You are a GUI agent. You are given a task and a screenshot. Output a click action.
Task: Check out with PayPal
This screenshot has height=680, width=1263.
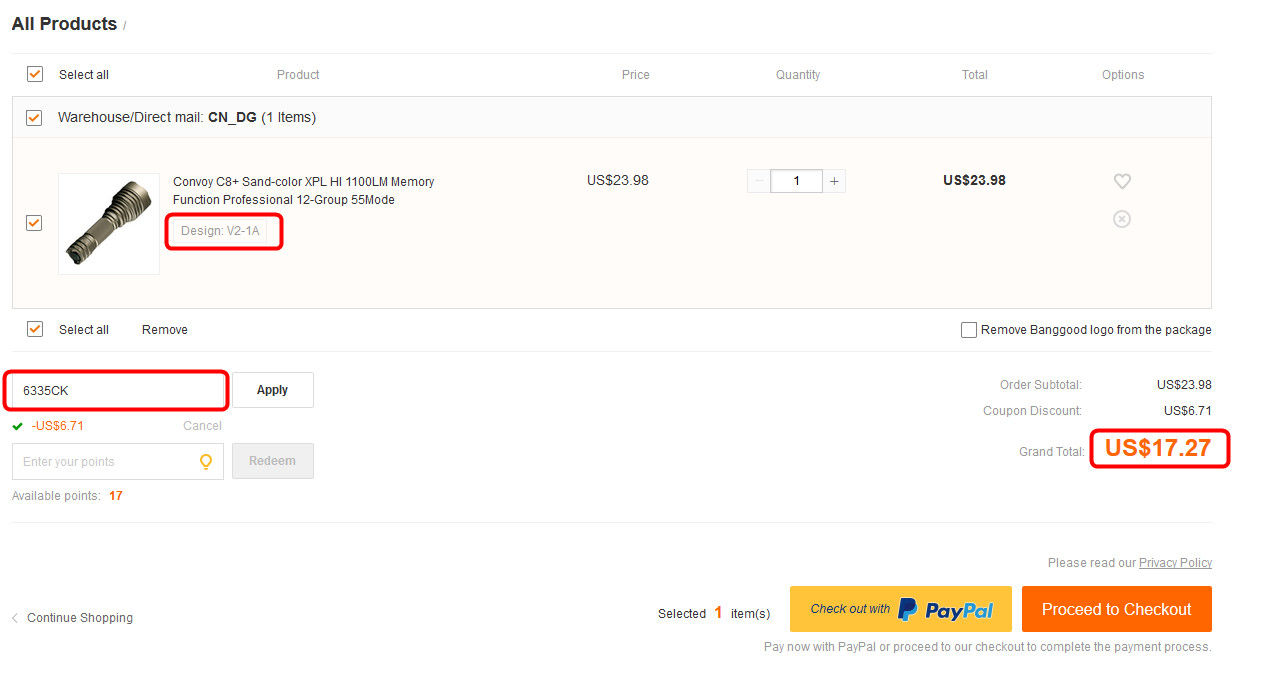[x=901, y=609]
